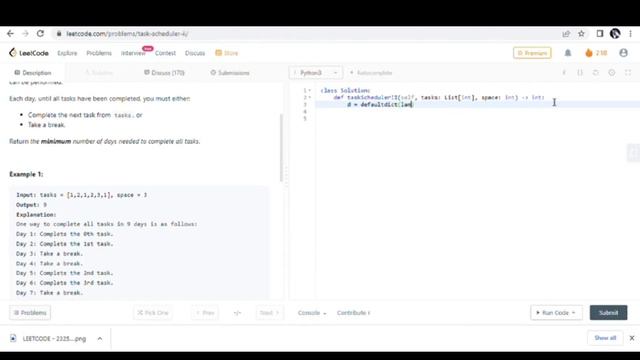Viewport: 640px width, 360px height.
Task: Click the leetcode.com URL in address bar
Action: [127, 34]
